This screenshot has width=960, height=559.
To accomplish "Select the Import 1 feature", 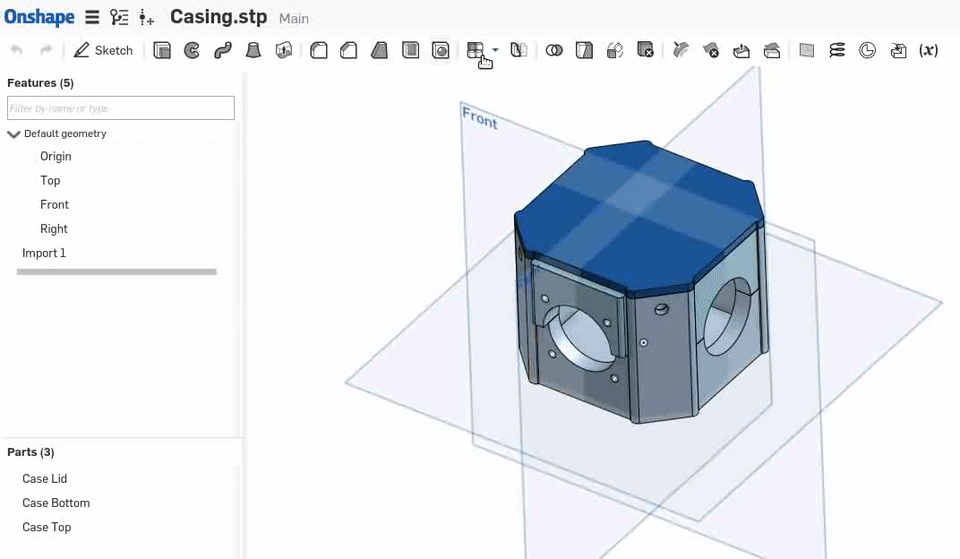I will pos(44,253).
